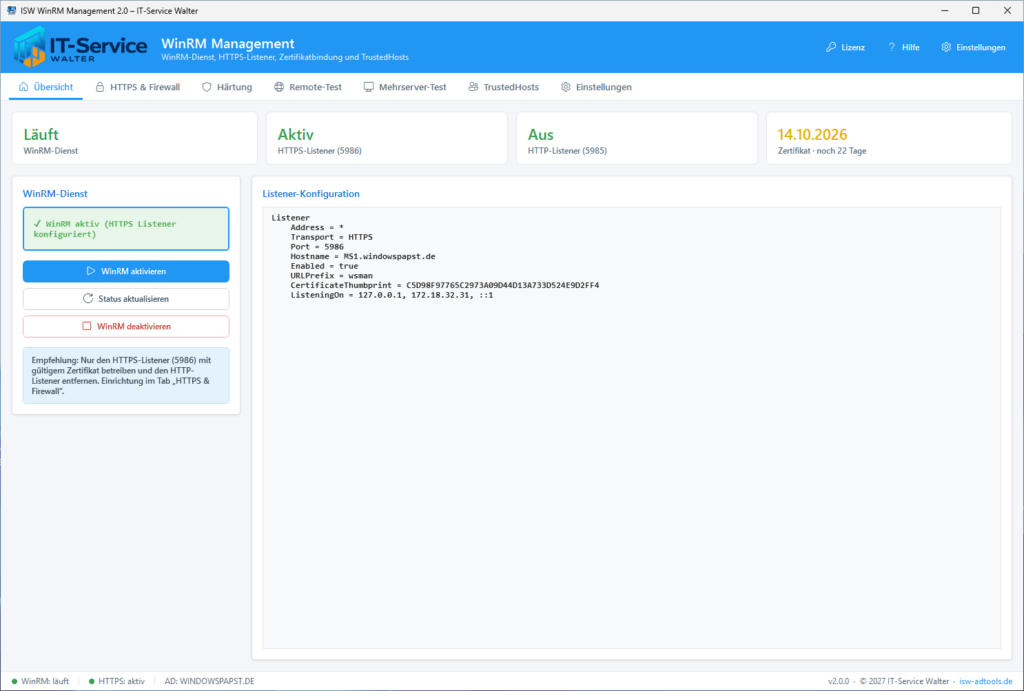Activate WinRM with the blue button
This screenshot has width=1024, height=691.
126,271
